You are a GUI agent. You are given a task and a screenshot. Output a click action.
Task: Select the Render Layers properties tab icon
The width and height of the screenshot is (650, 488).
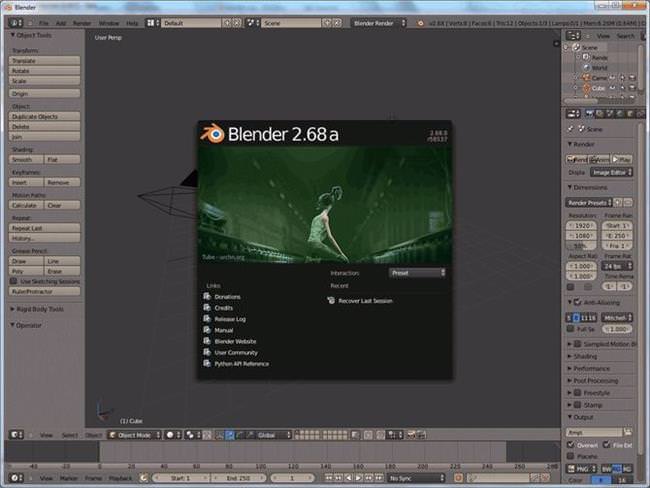[x=599, y=114]
